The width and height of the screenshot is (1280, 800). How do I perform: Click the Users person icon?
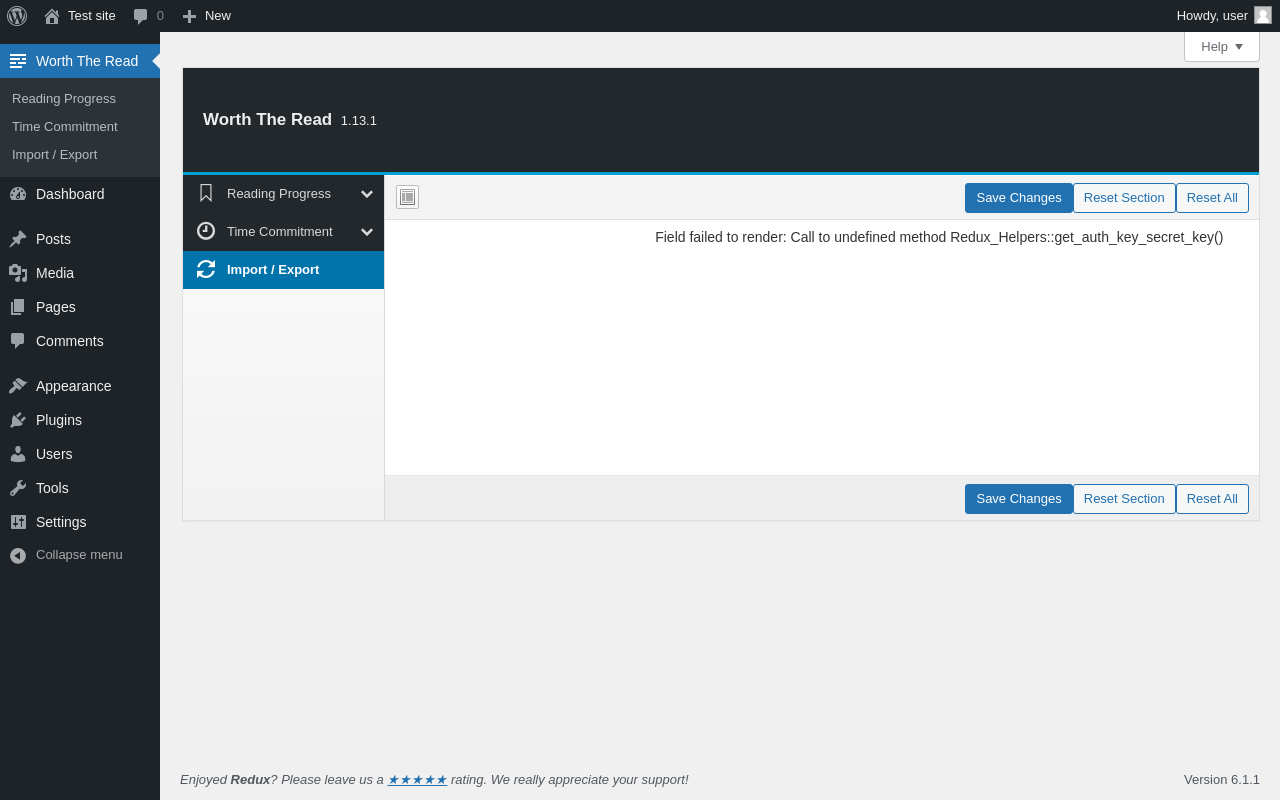(18, 454)
